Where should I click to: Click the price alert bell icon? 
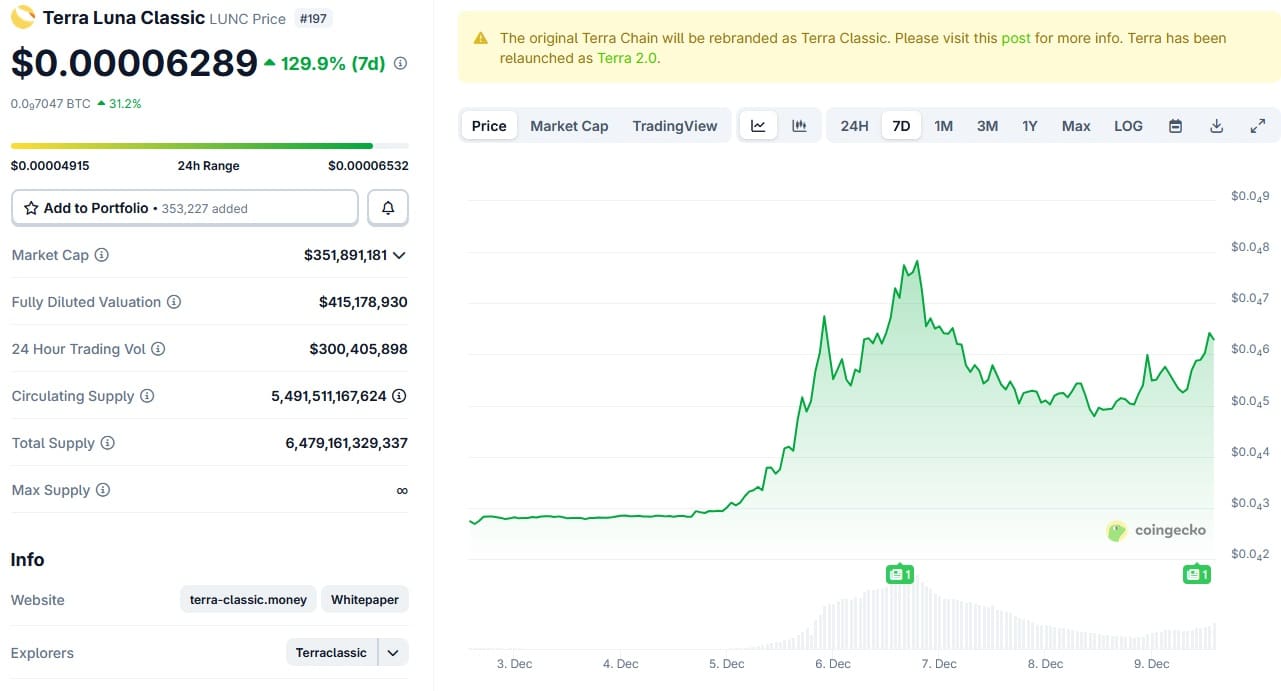pos(388,208)
